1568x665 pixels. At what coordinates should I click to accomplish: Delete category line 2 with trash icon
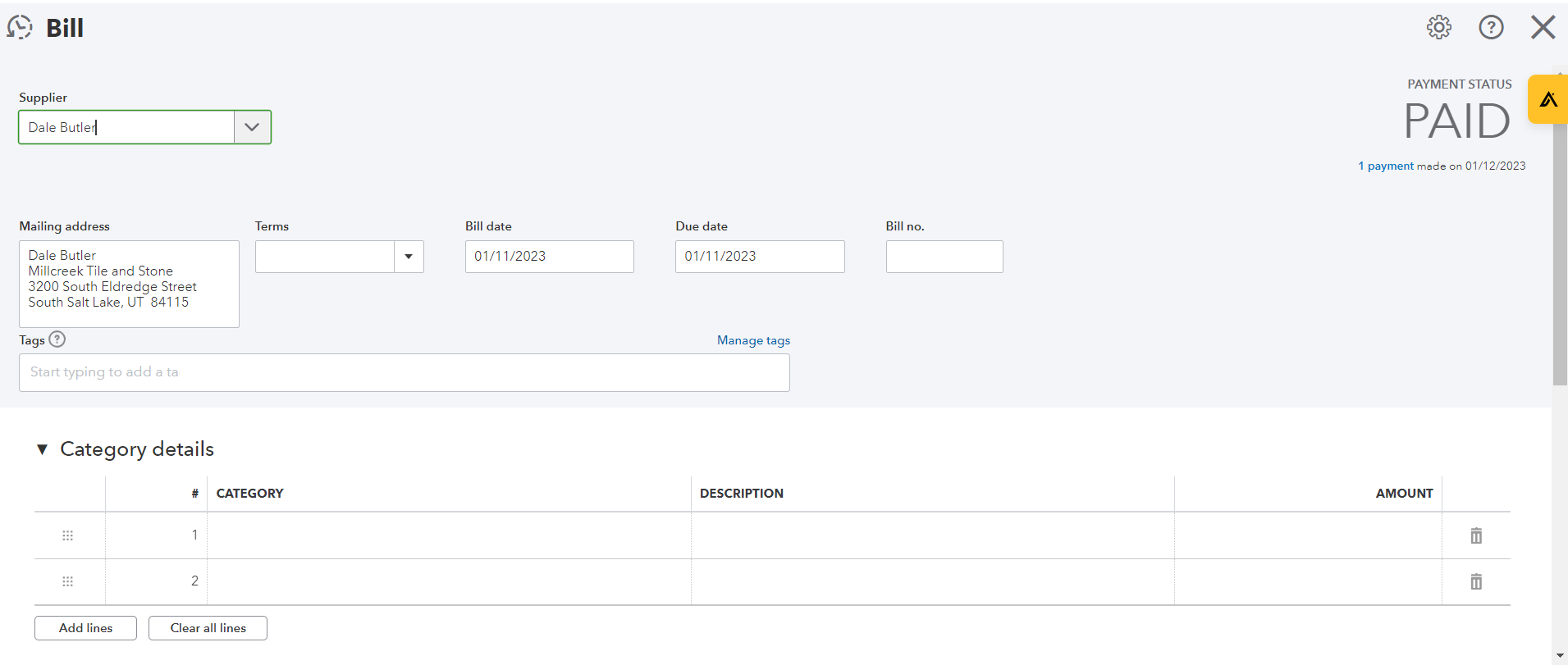tap(1476, 581)
